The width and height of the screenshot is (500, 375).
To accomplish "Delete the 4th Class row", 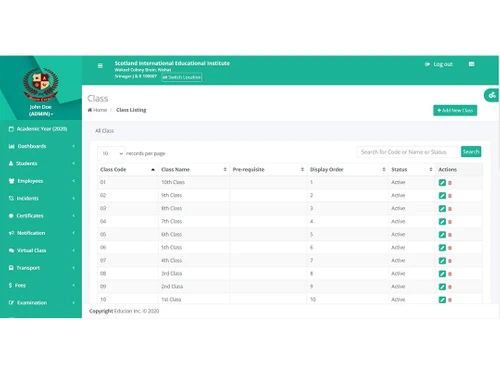I will [x=450, y=261].
